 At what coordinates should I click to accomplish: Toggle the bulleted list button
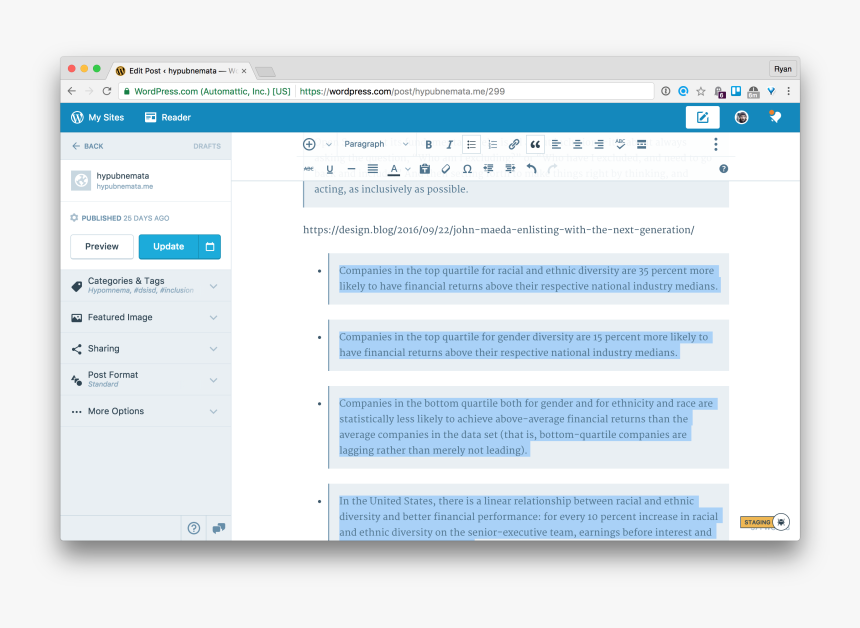click(471, 144)
